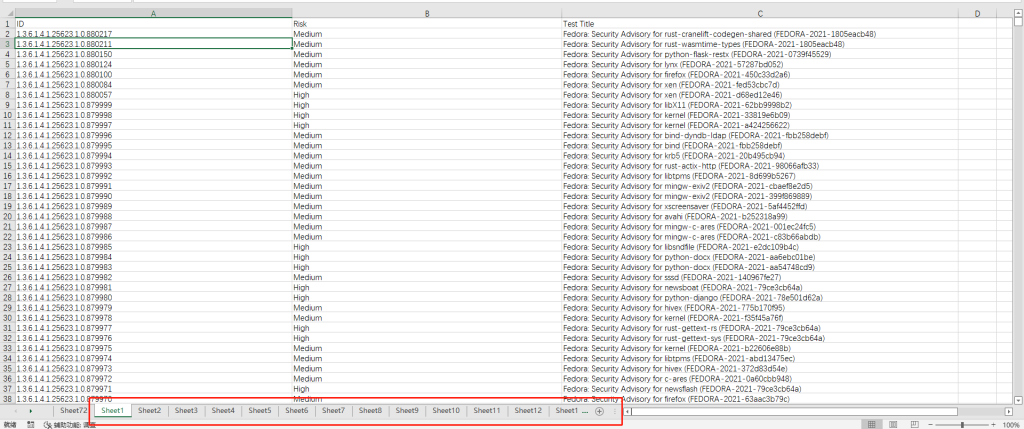Click the Risk header cell
Image resolution: width=1024 pixels, height=429 pixels.
[x=426, y=24]
